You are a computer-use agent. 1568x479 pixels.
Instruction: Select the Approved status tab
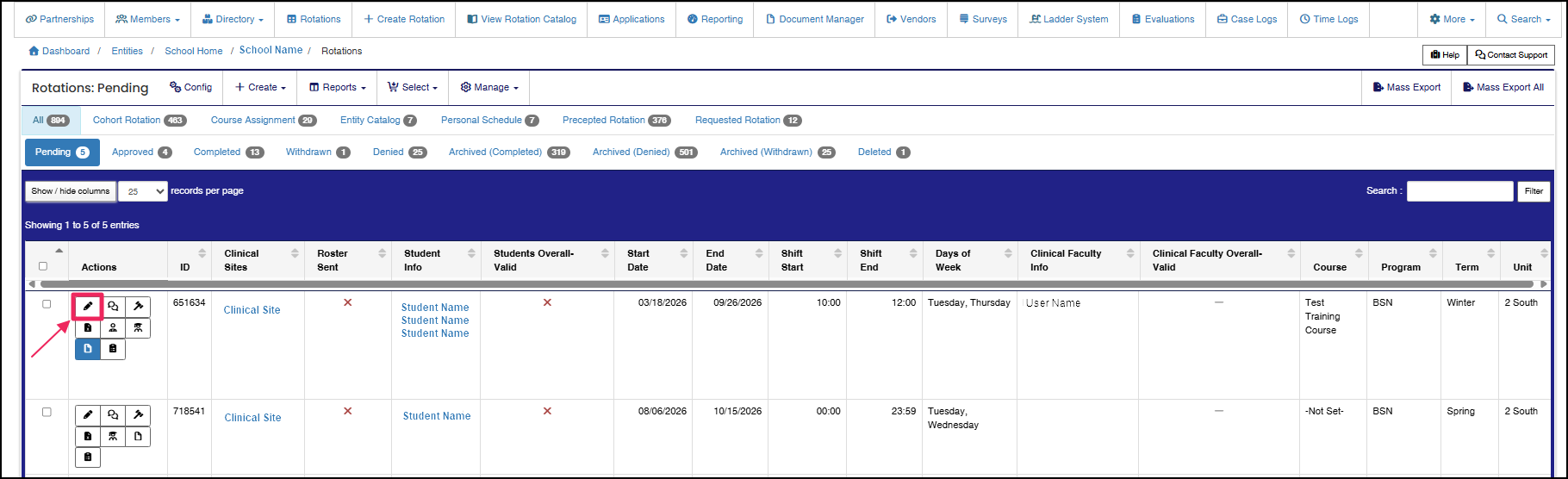pyautogui.click(x=142, y=152)
